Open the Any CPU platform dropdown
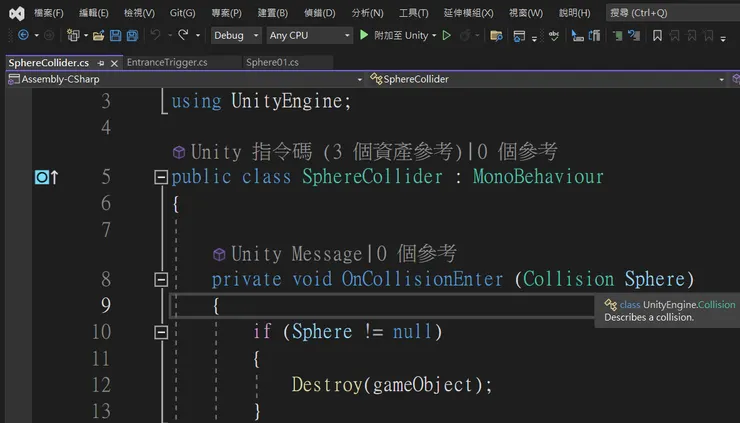This screenshot has width=740, height=423. tap(310, 35)
